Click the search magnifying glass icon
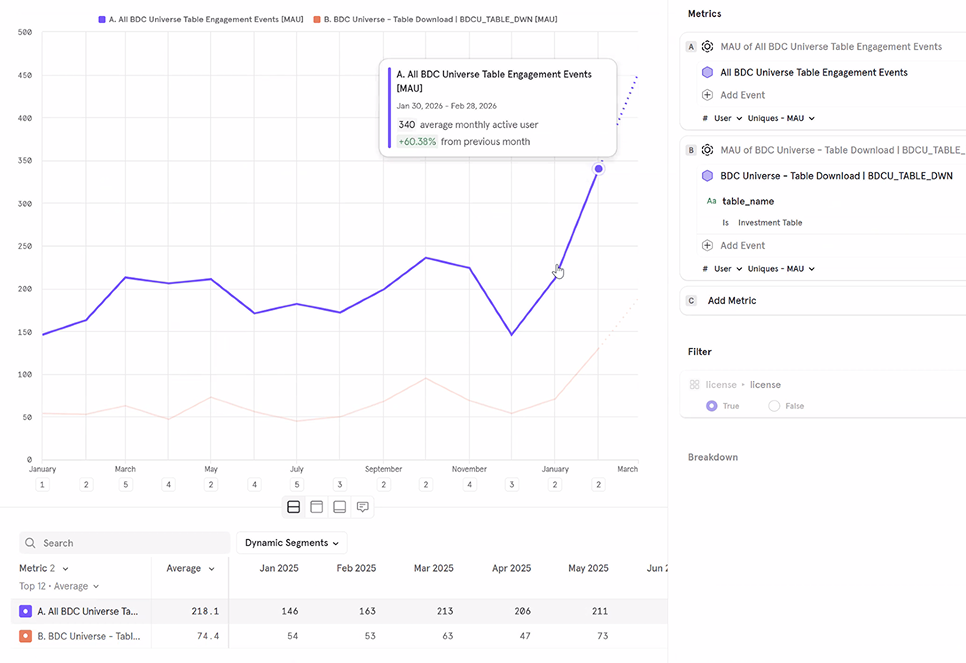This screenshot has height=663, width=966. click(30, 541)
